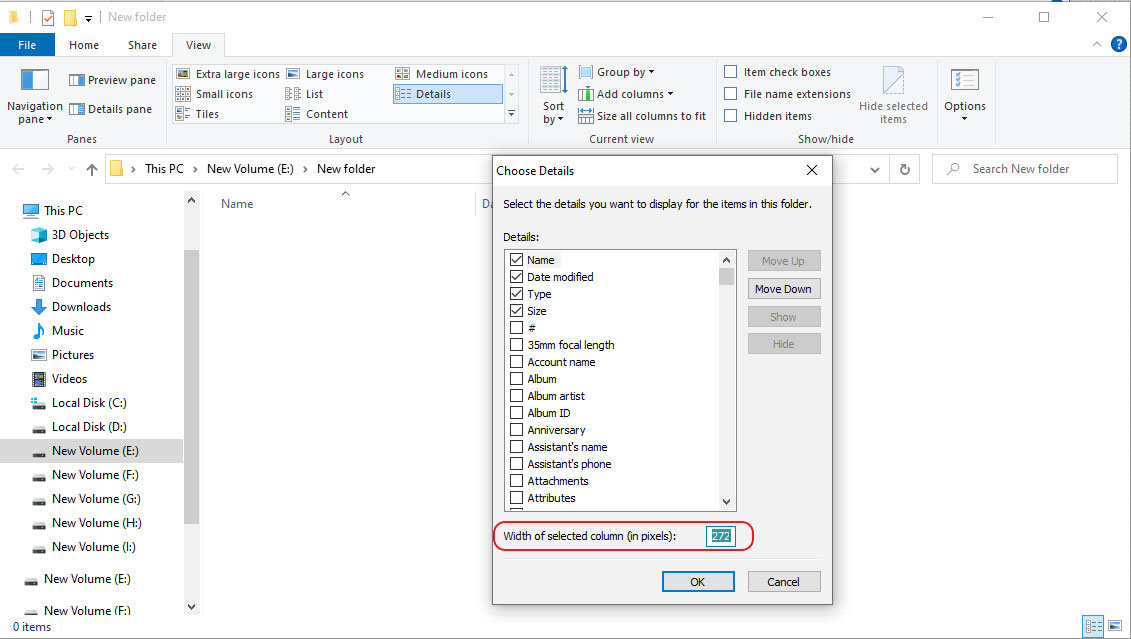
Task: Check the 35mm focal length detail
Action: tap(516, 345)
